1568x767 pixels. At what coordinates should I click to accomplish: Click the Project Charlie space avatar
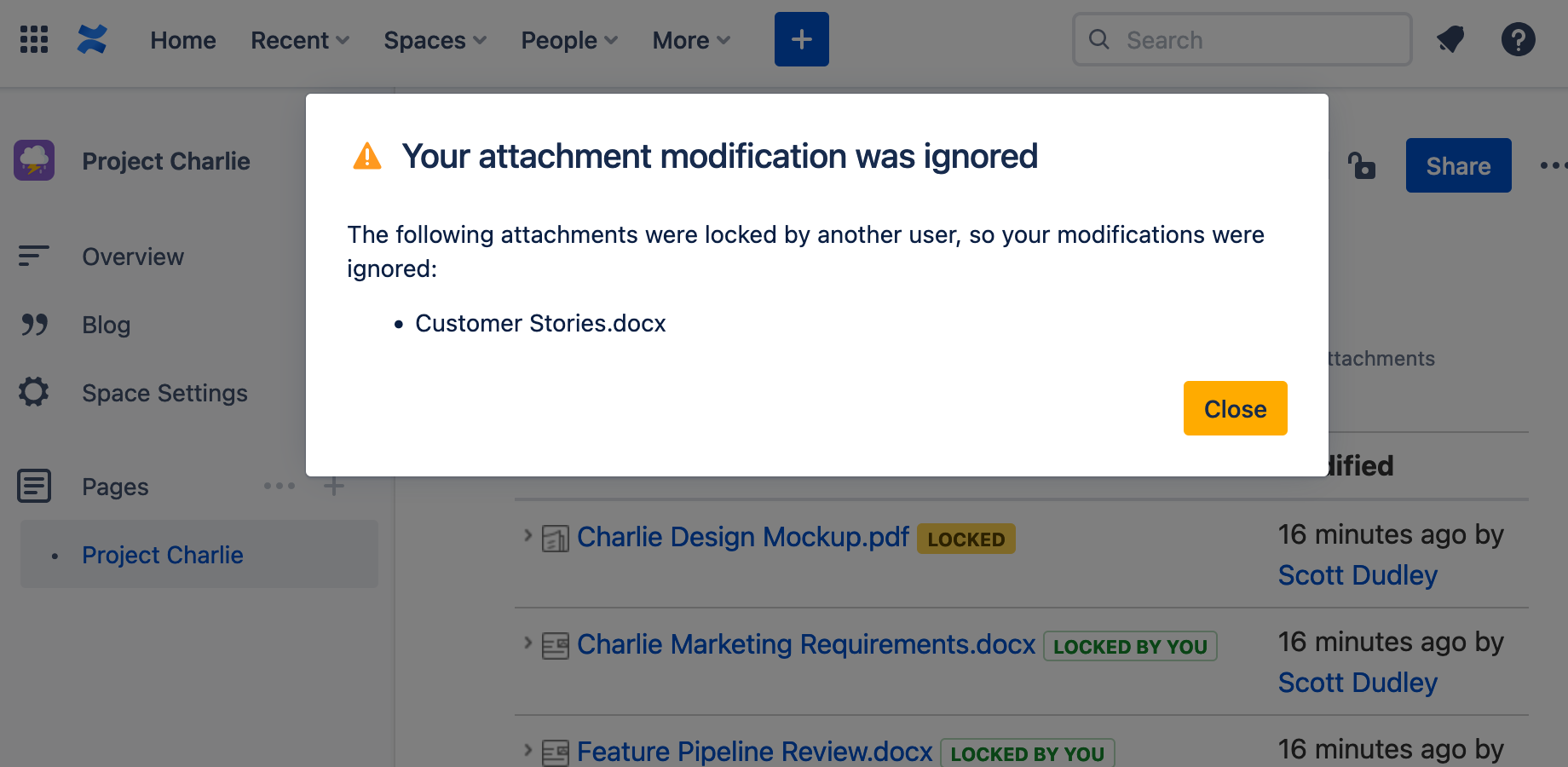tap(34, 160)
